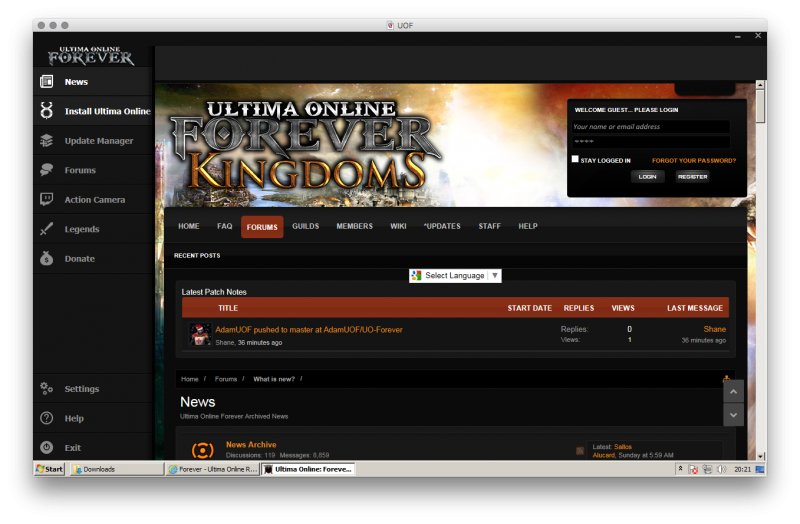Click the username or email input field
The height and width of the screenshot is (524, 800).
coord(651,127)
